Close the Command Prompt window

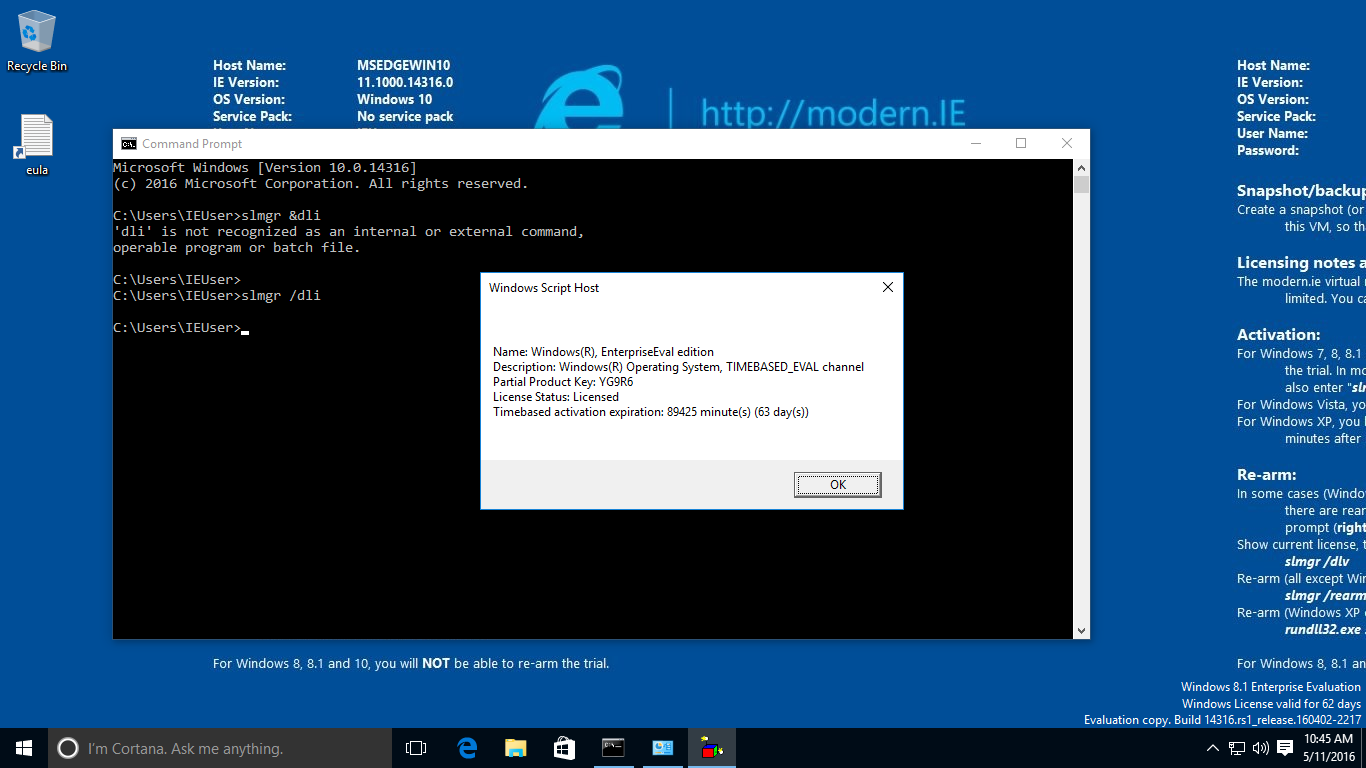tap(1067, 144)
